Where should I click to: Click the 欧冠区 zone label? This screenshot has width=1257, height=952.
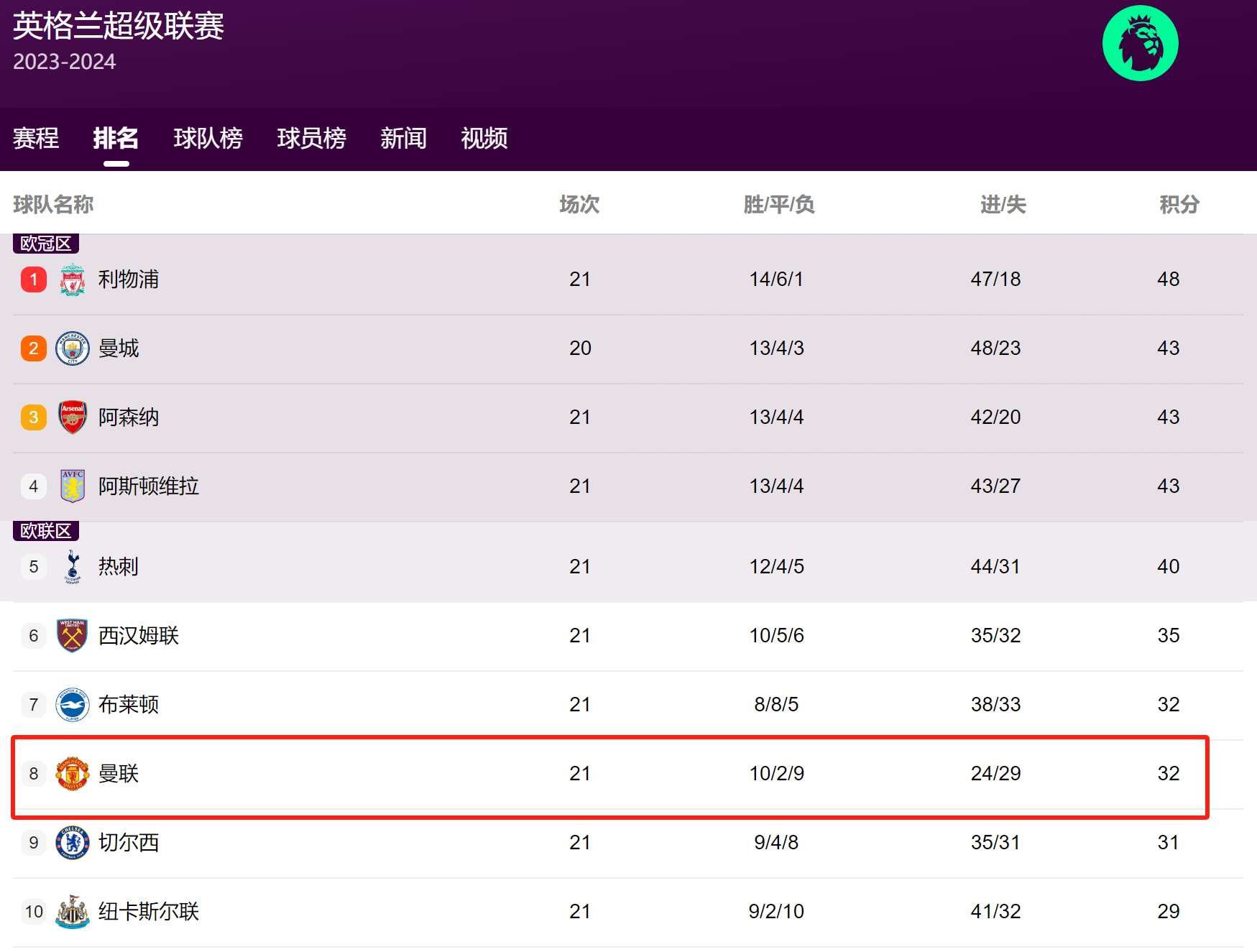click(46, 244)
